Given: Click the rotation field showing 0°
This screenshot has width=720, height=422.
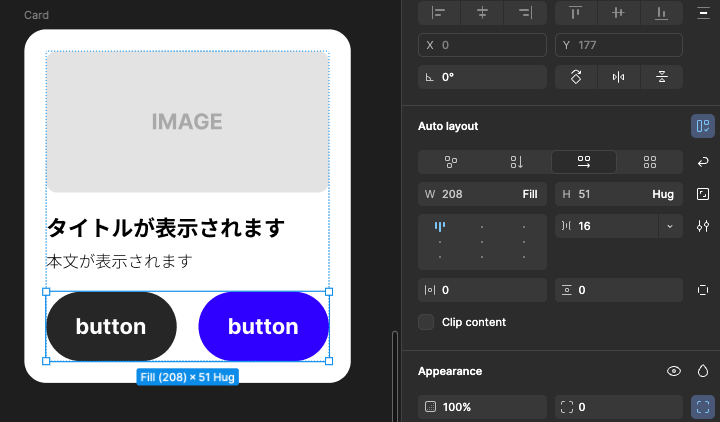Looking at the screenshot, I should [x=482, y=77].
